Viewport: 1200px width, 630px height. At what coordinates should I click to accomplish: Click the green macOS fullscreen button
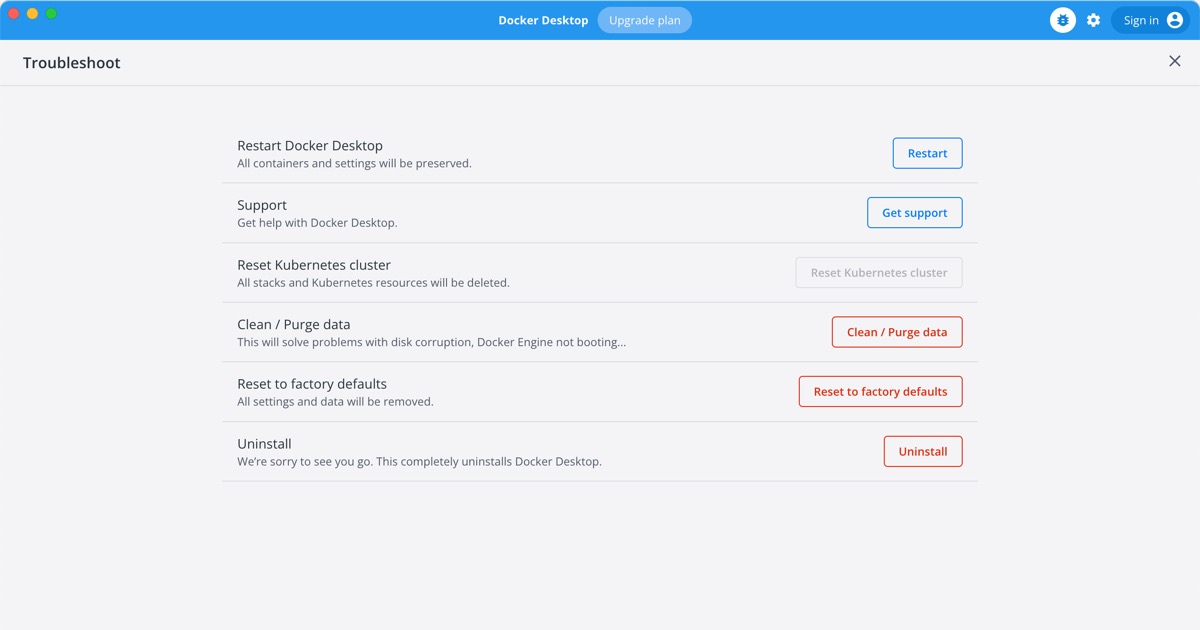[x=52, y=14]
